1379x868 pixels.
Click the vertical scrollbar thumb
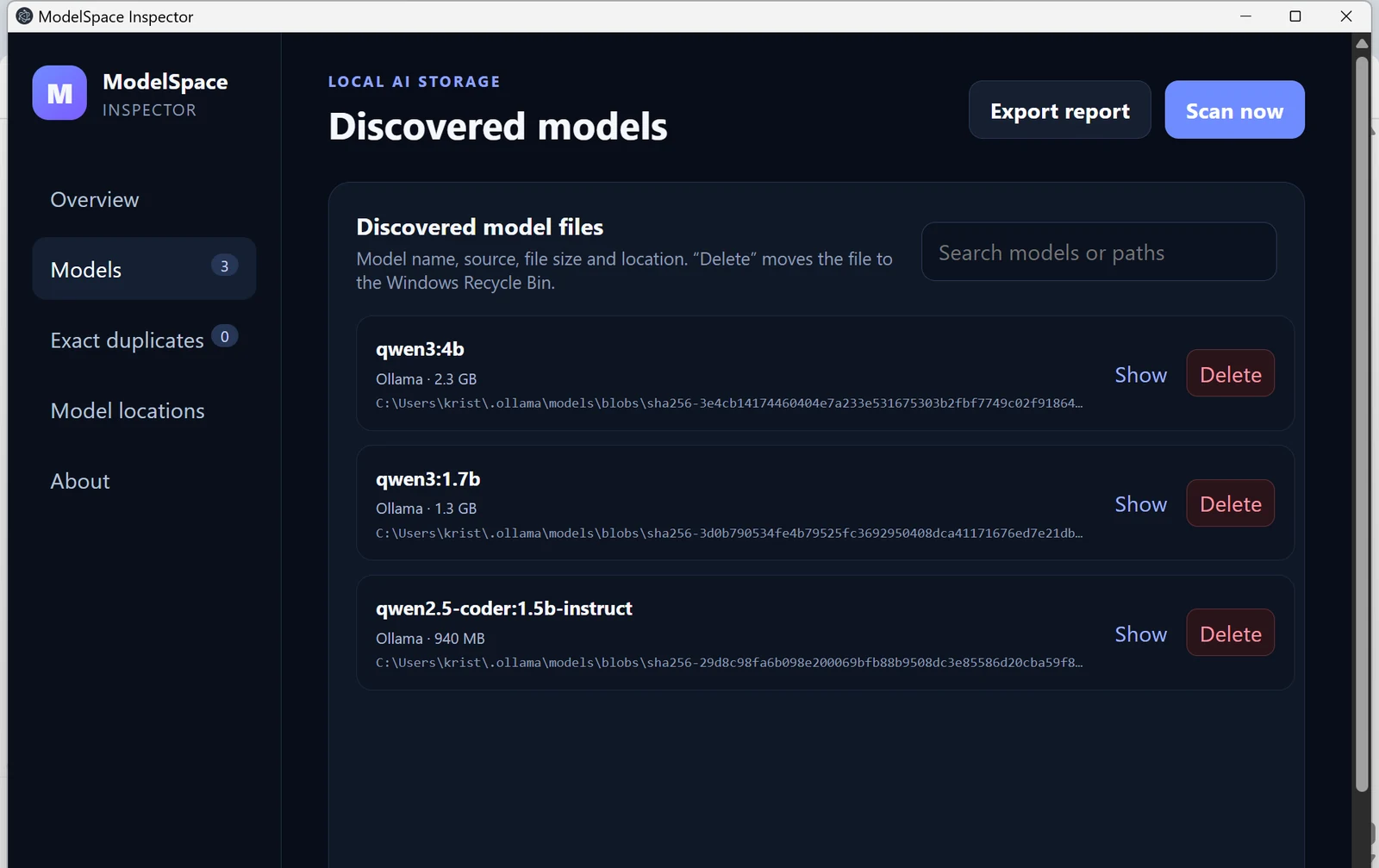[1362, 422]
